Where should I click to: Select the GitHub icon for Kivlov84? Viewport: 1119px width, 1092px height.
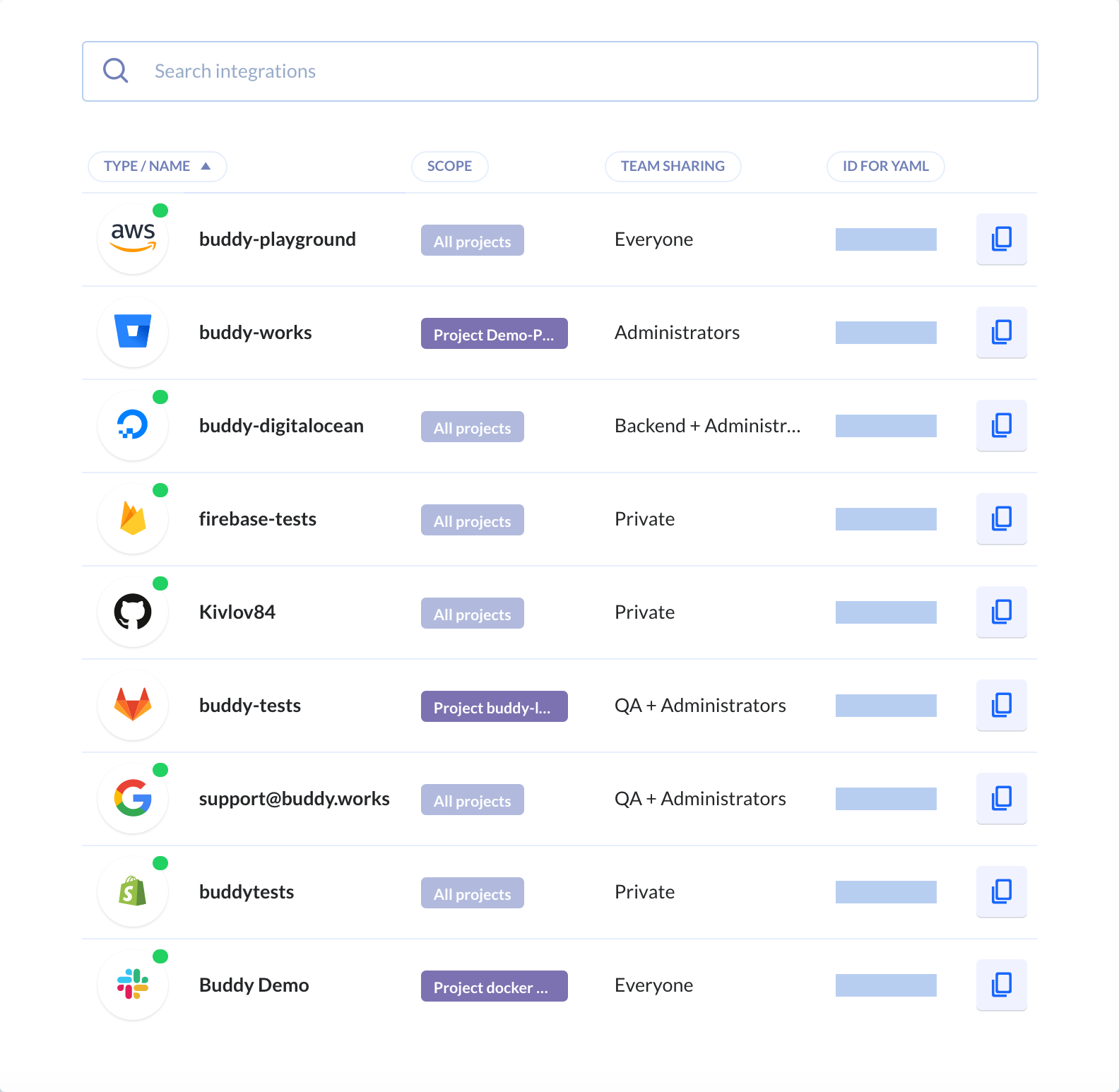pyautogui.click(x=133, y=612)
